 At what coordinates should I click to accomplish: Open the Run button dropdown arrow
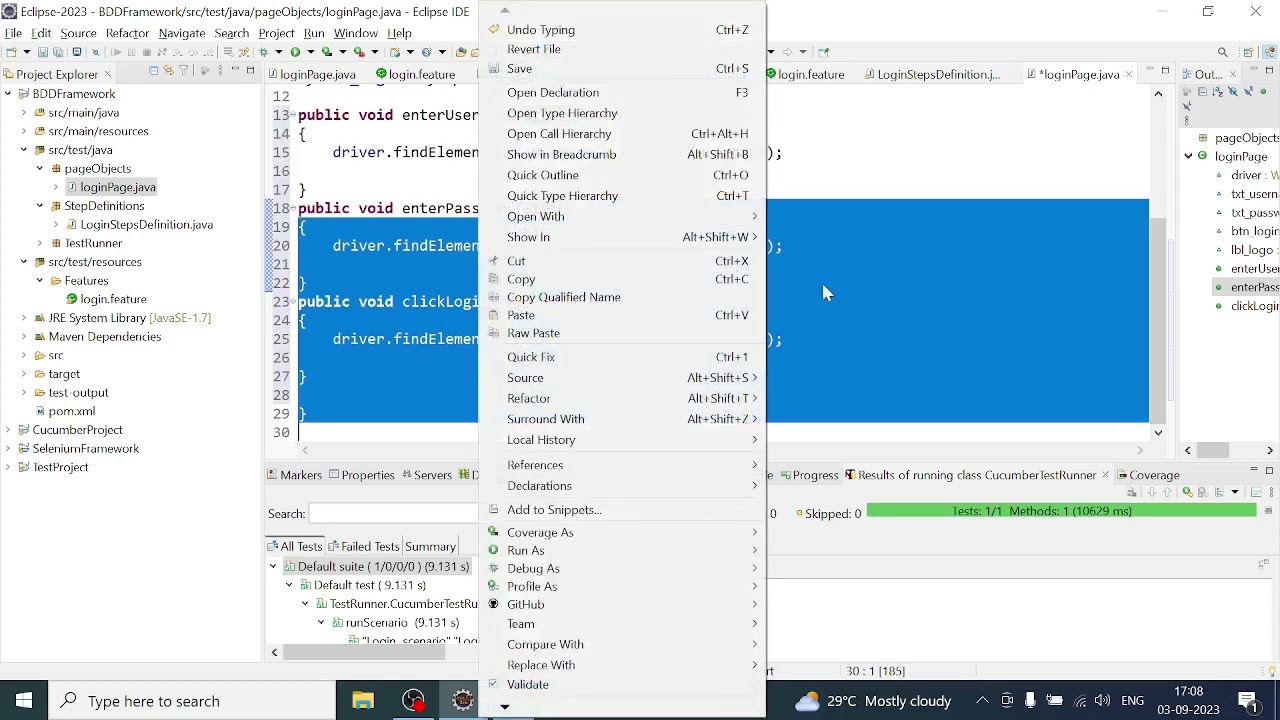click(311, 52)
